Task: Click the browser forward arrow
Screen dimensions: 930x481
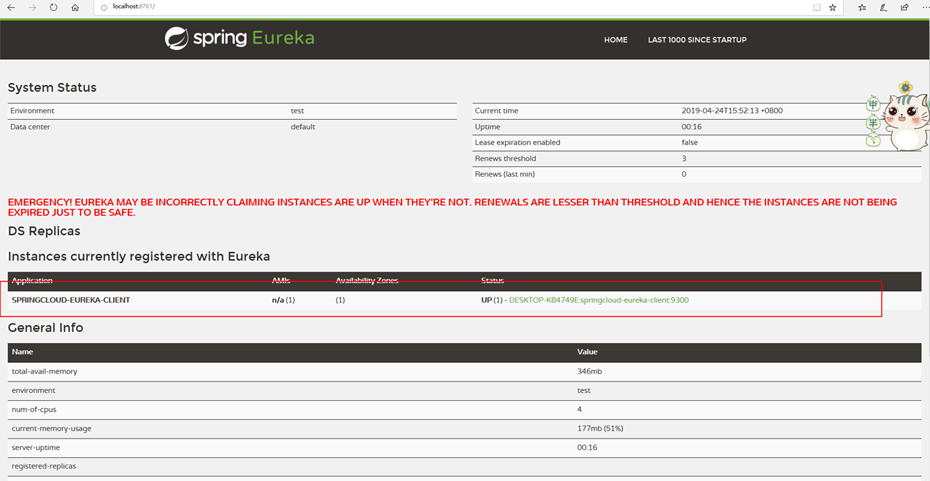Action: pos(32,8)
